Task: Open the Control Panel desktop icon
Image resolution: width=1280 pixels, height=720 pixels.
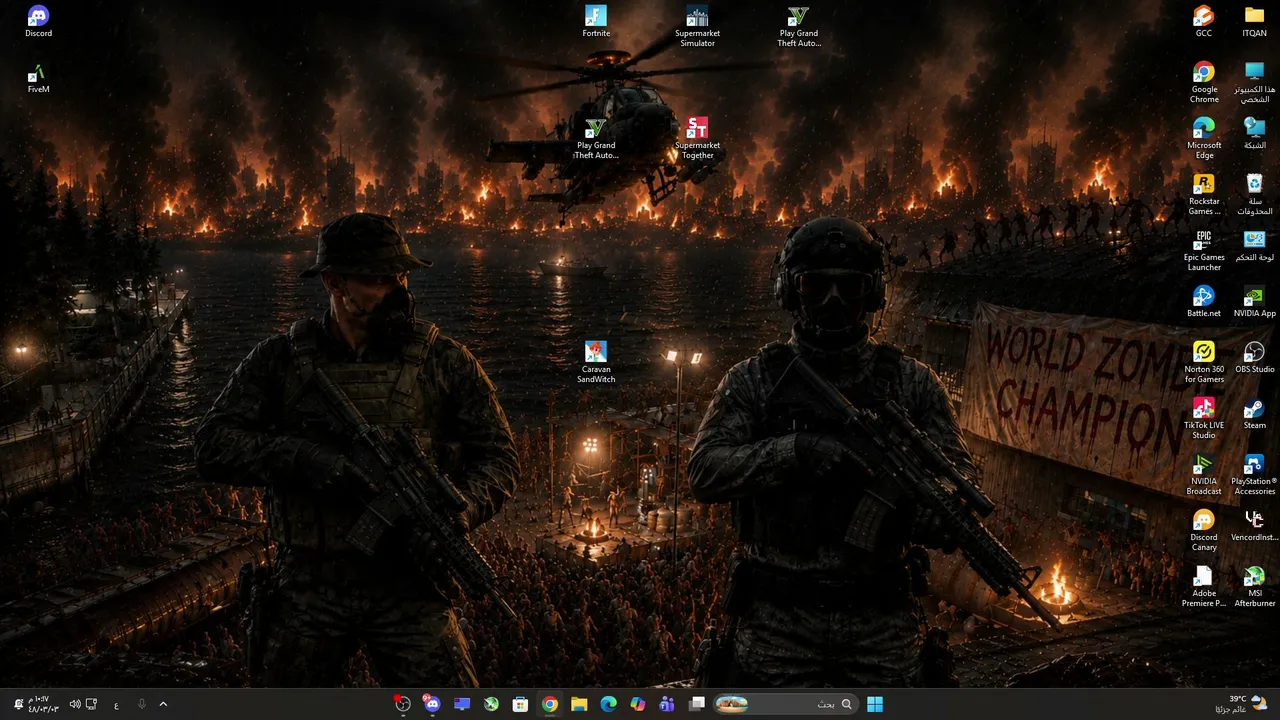Action: point(1254,246)
